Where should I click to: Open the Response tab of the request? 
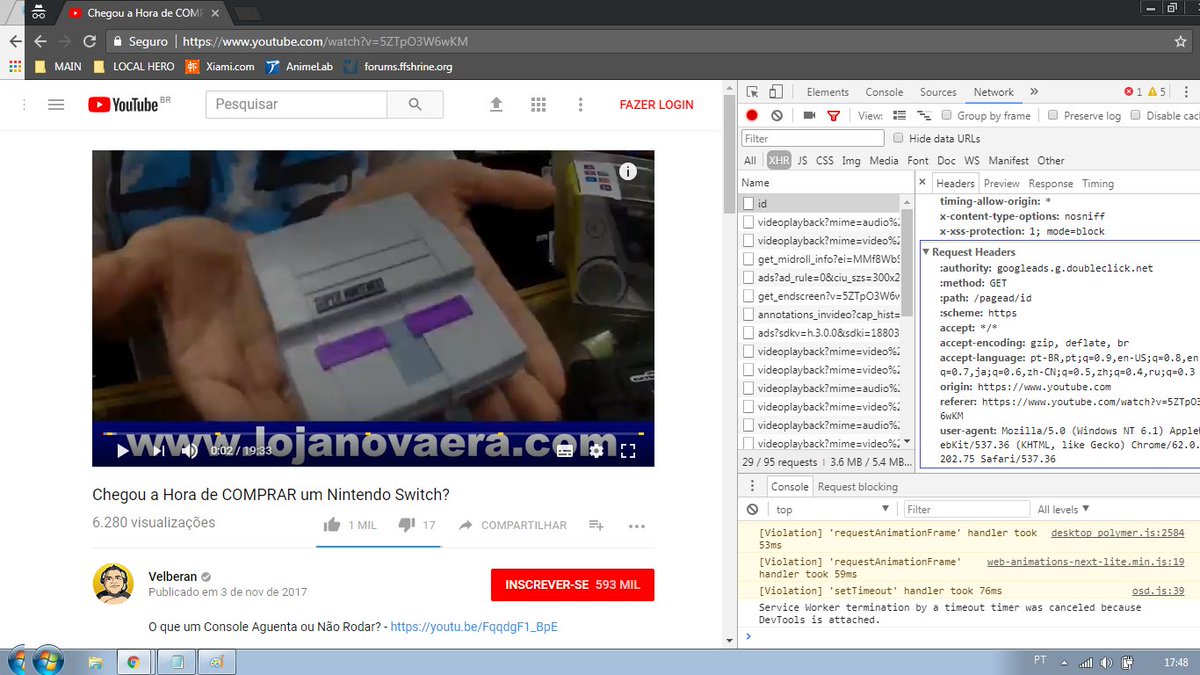1051,183
